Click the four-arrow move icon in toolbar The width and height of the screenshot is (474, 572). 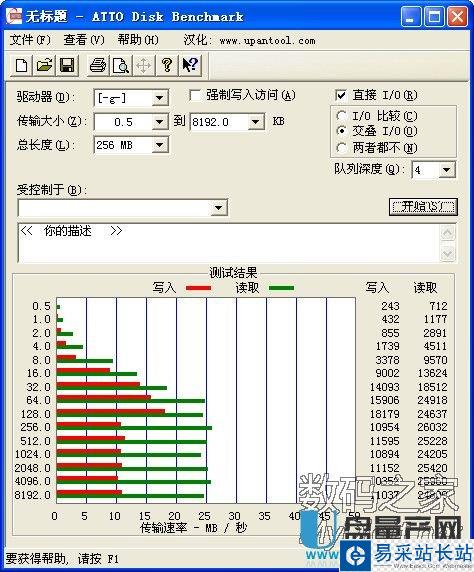click(x=143, y=65)
